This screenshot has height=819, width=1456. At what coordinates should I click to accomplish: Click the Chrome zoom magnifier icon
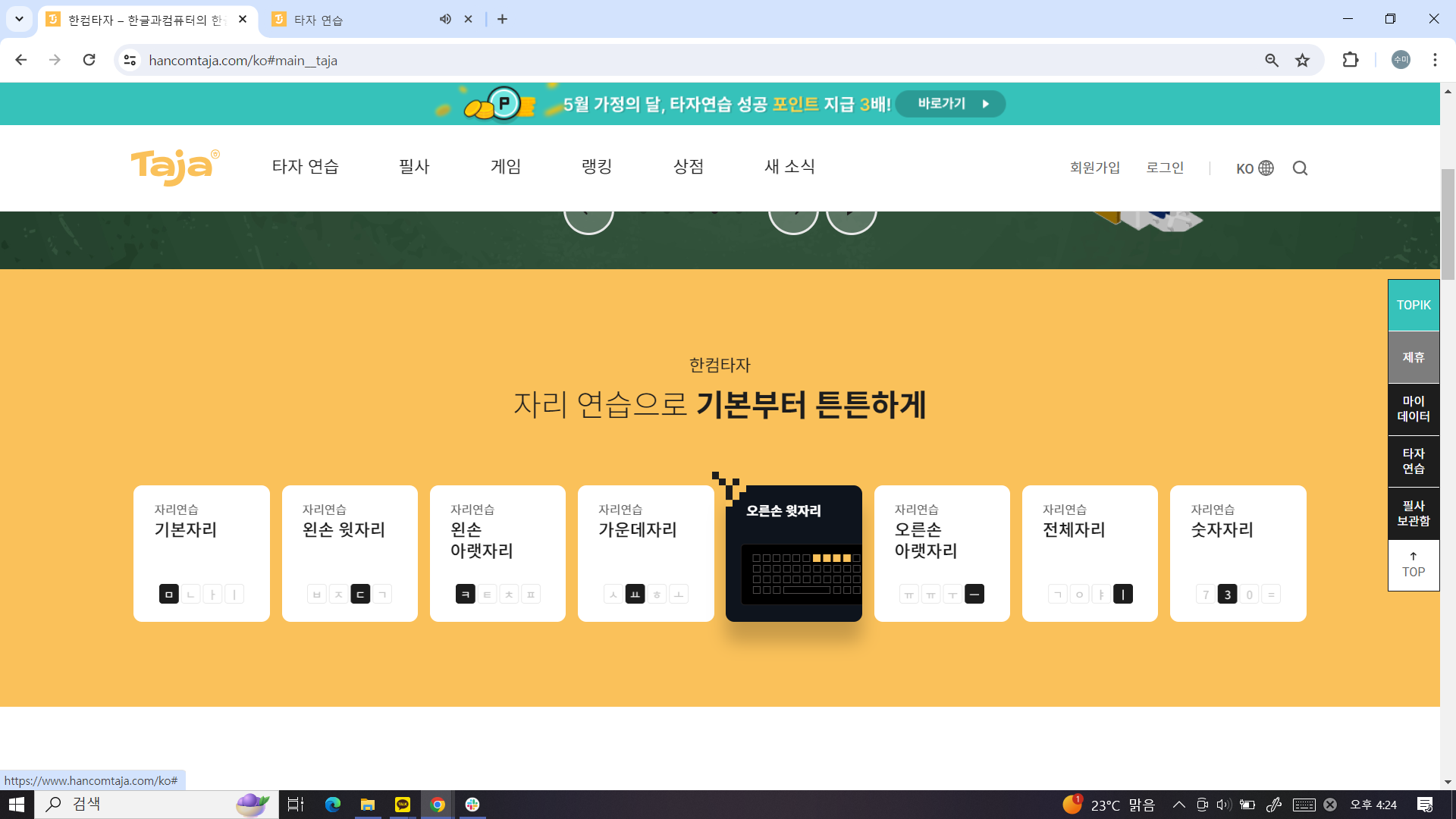coord(1272,61)
